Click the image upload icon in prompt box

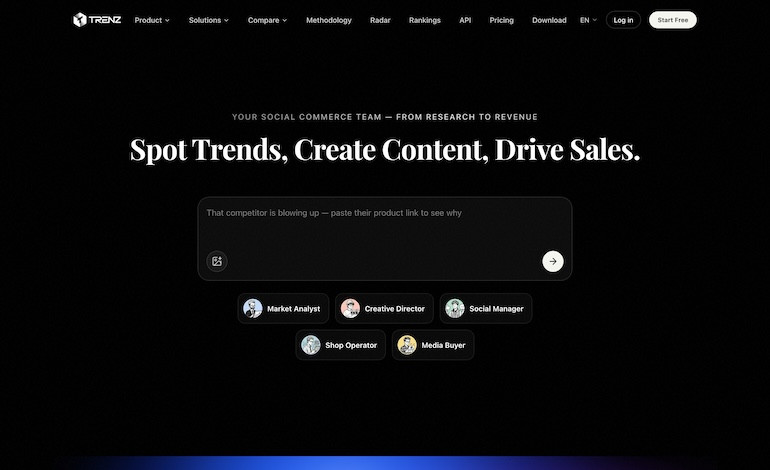pyautogui.click(x=217, y=261)
